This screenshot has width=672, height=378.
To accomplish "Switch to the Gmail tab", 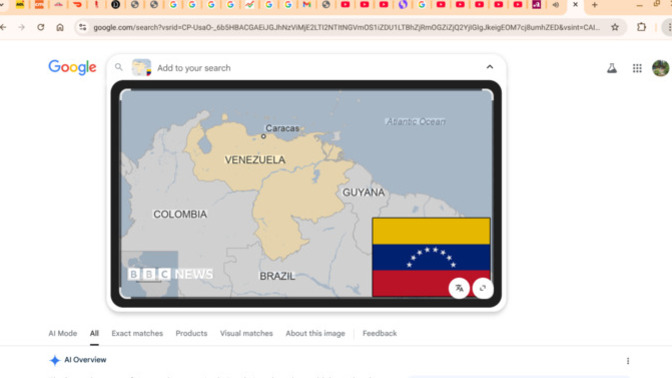I will (x=306, y=5).
